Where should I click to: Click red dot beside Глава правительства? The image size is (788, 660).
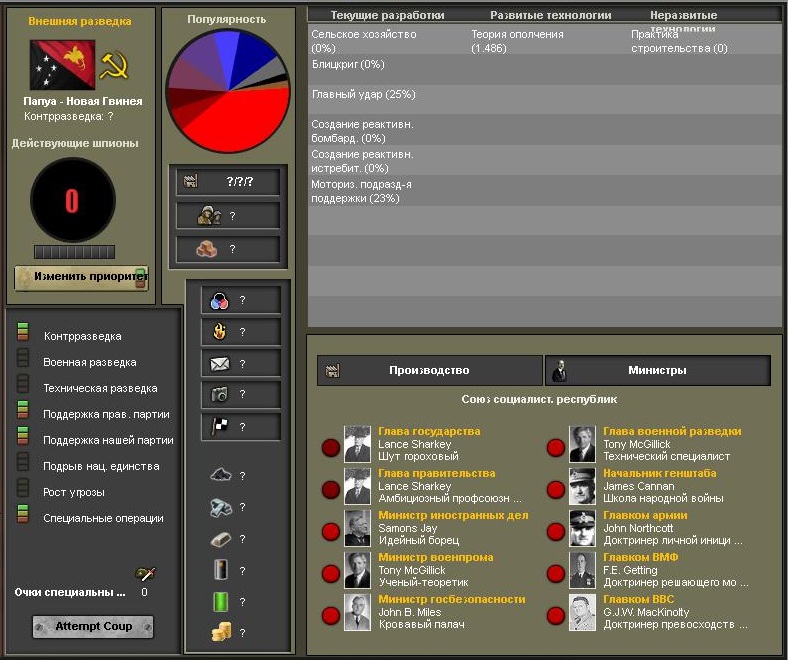point(331,489)
